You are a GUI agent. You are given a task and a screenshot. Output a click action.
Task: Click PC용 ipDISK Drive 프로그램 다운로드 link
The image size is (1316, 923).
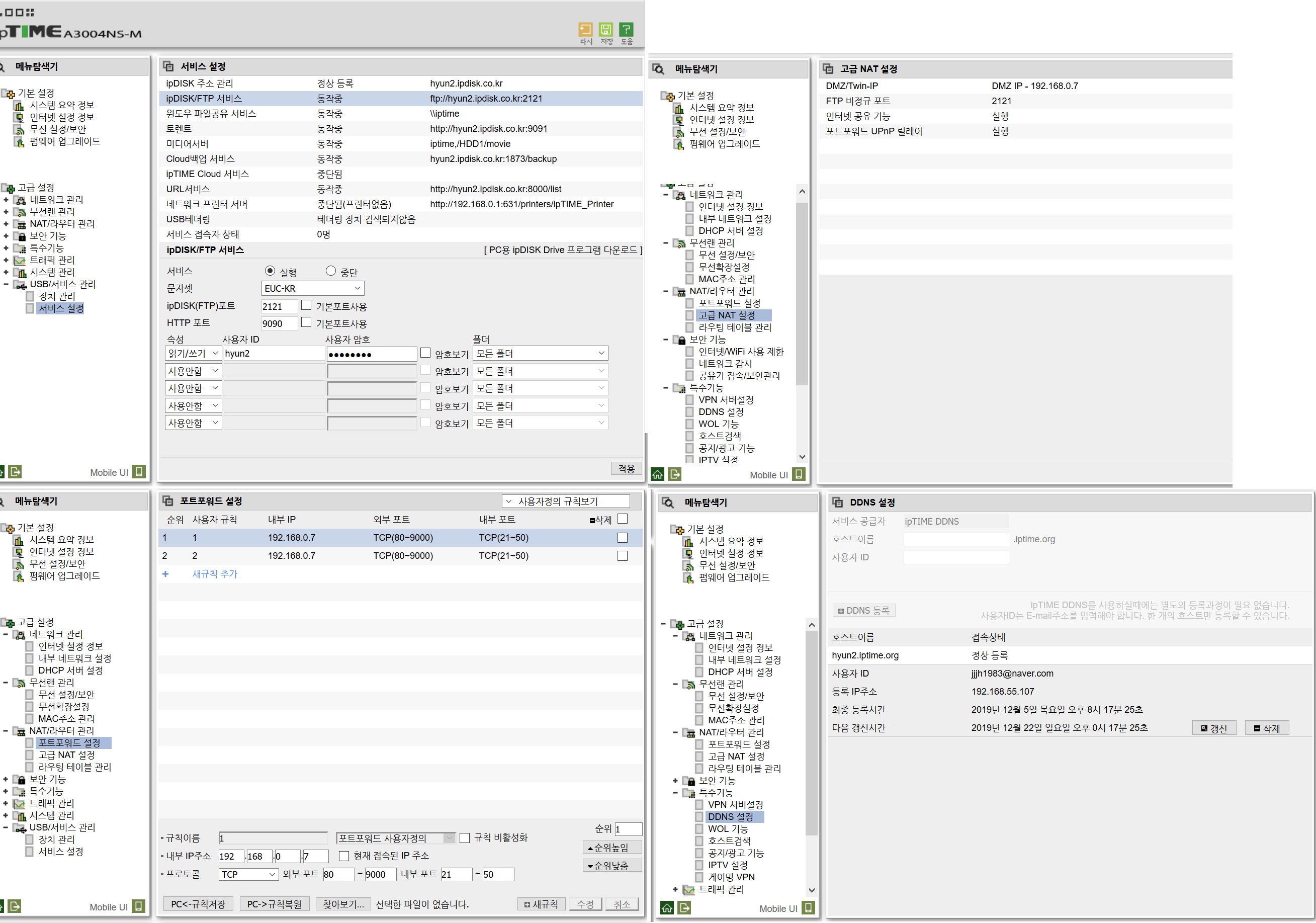[563, 250]
